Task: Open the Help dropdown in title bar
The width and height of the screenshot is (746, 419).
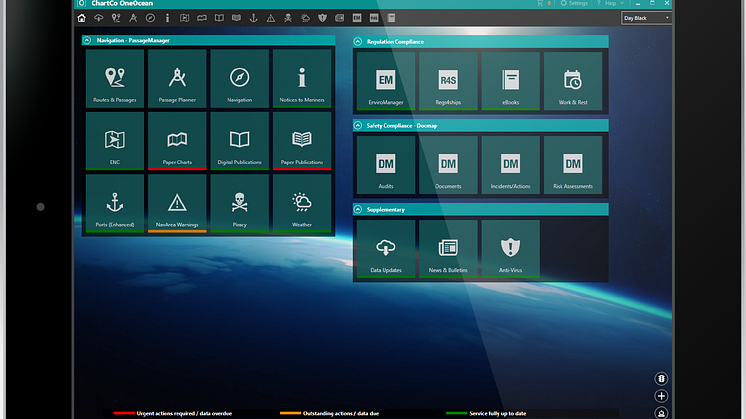Action: tap(610, 3)
